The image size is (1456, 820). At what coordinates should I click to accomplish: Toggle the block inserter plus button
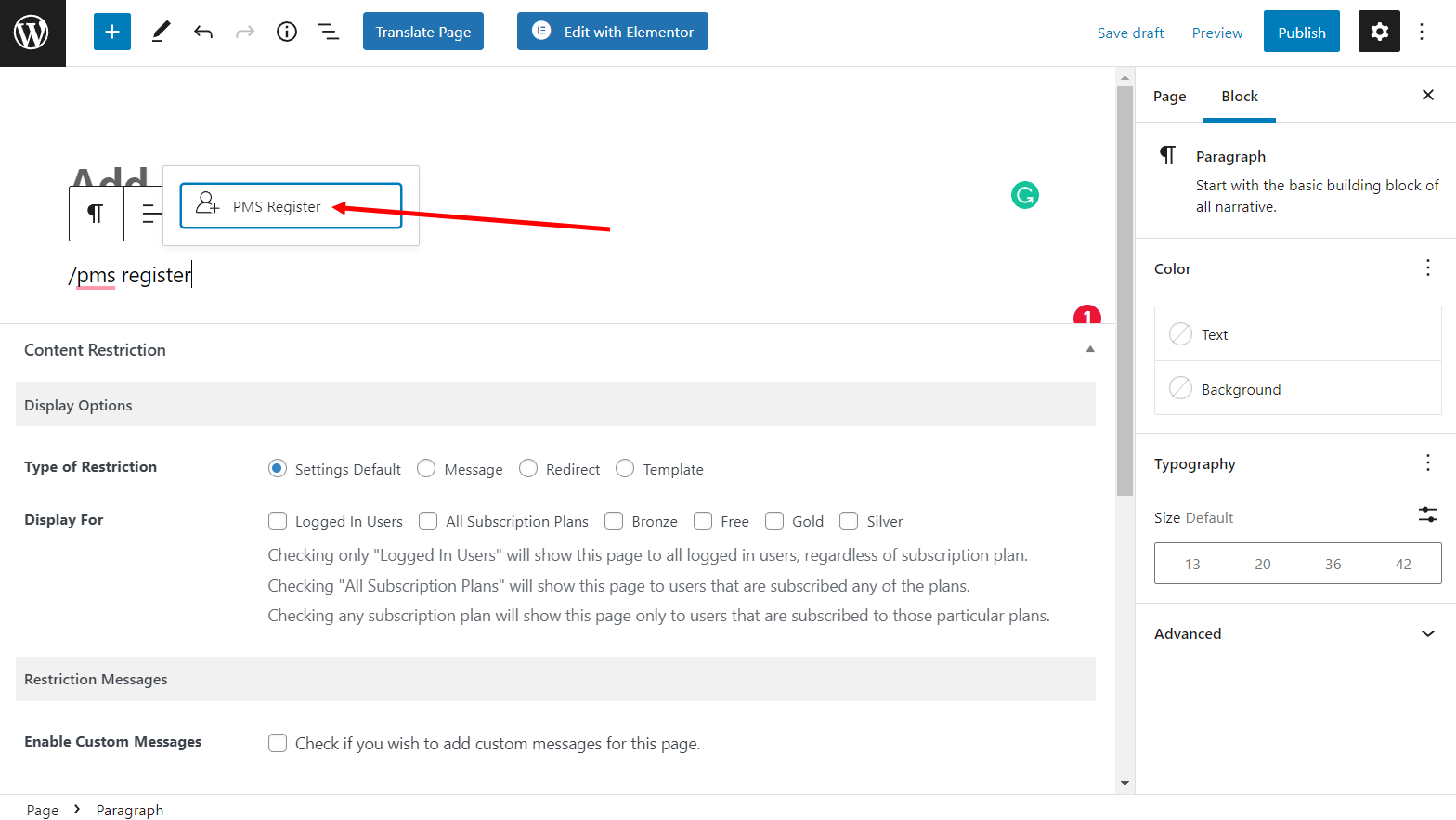(x=112, y=32)
